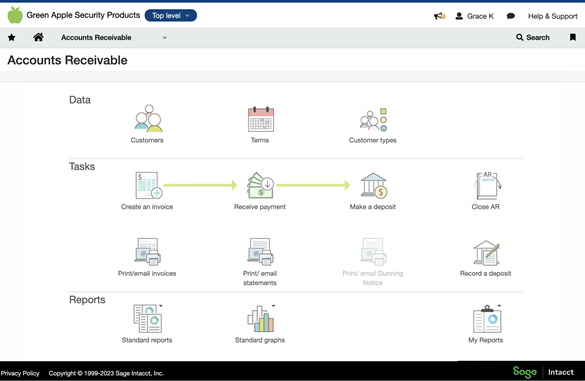The width and height of the screenshot is (585, 381).
Task: Click the Print/email invoices label
Action: click(x=147, y=274)
